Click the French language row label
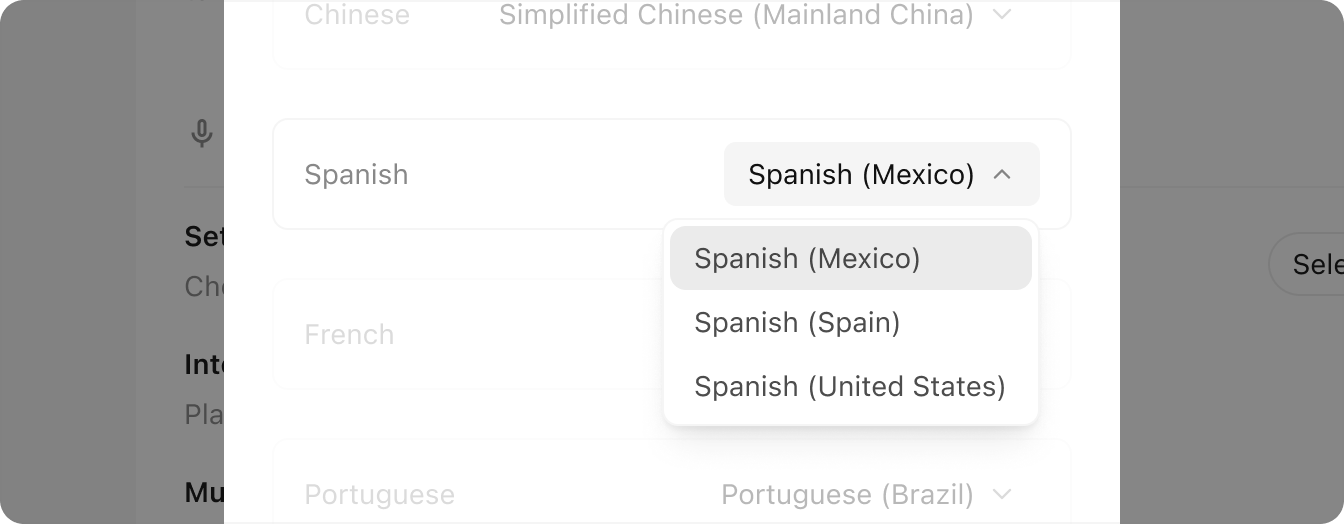The image size is (1344, 524). 349,334
